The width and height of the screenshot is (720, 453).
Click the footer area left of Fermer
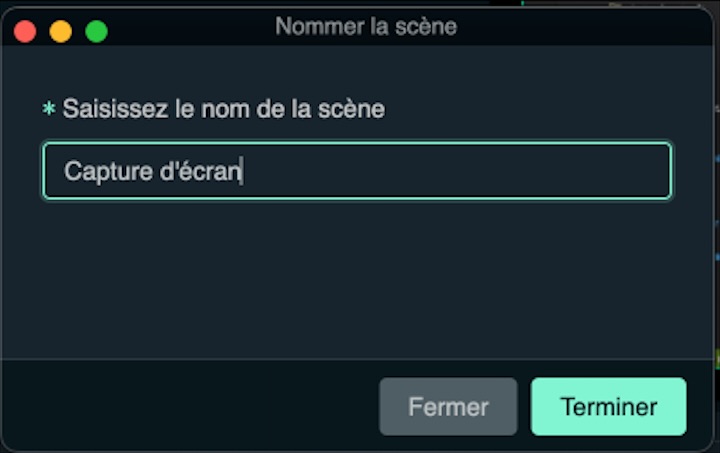pos(190,407)
